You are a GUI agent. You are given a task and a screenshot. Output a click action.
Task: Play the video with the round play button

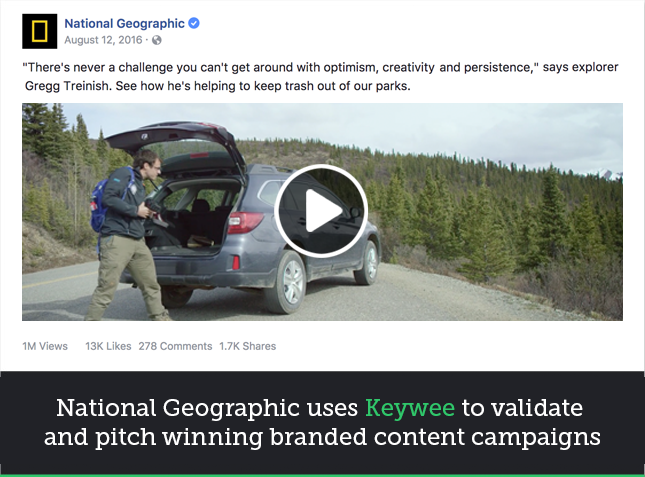tap(321, 211)
